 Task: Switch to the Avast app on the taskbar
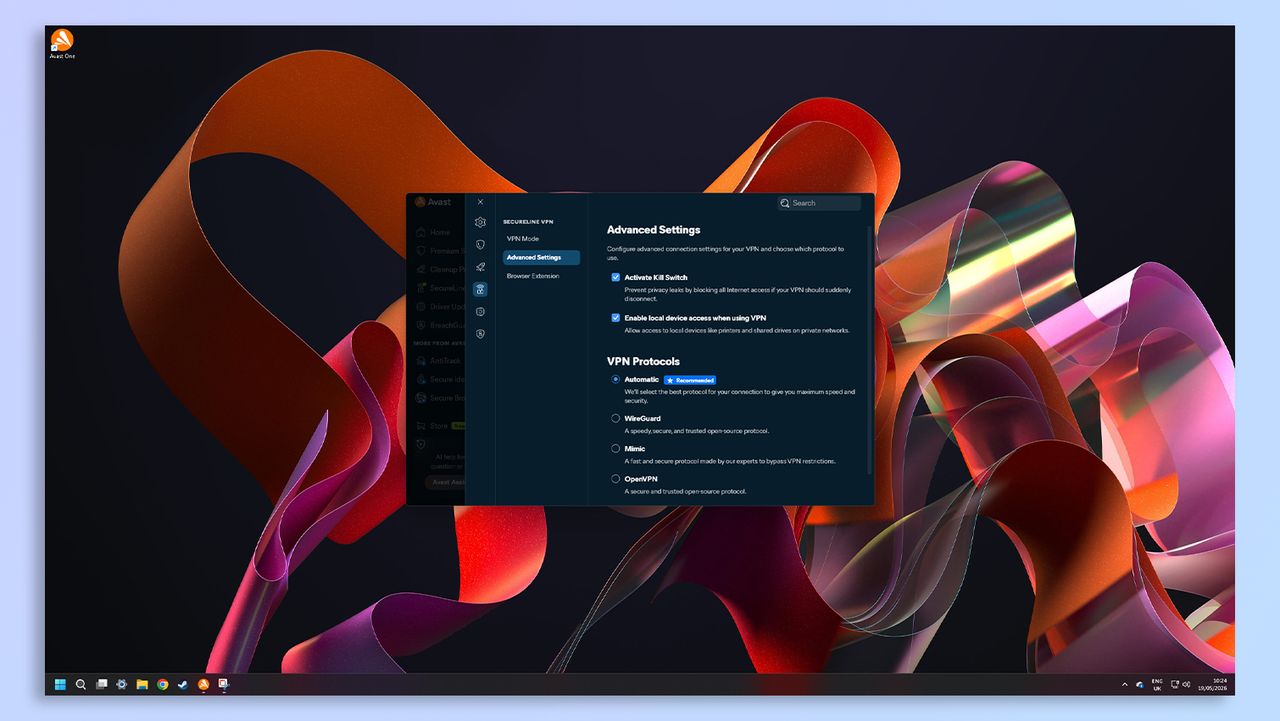pos(203,685)
